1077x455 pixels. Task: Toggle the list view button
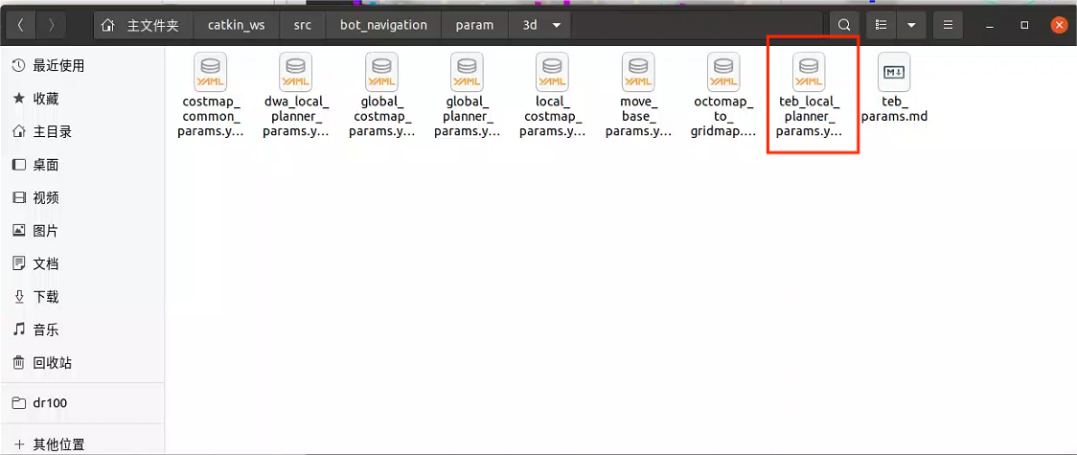(x=881, y=25)
